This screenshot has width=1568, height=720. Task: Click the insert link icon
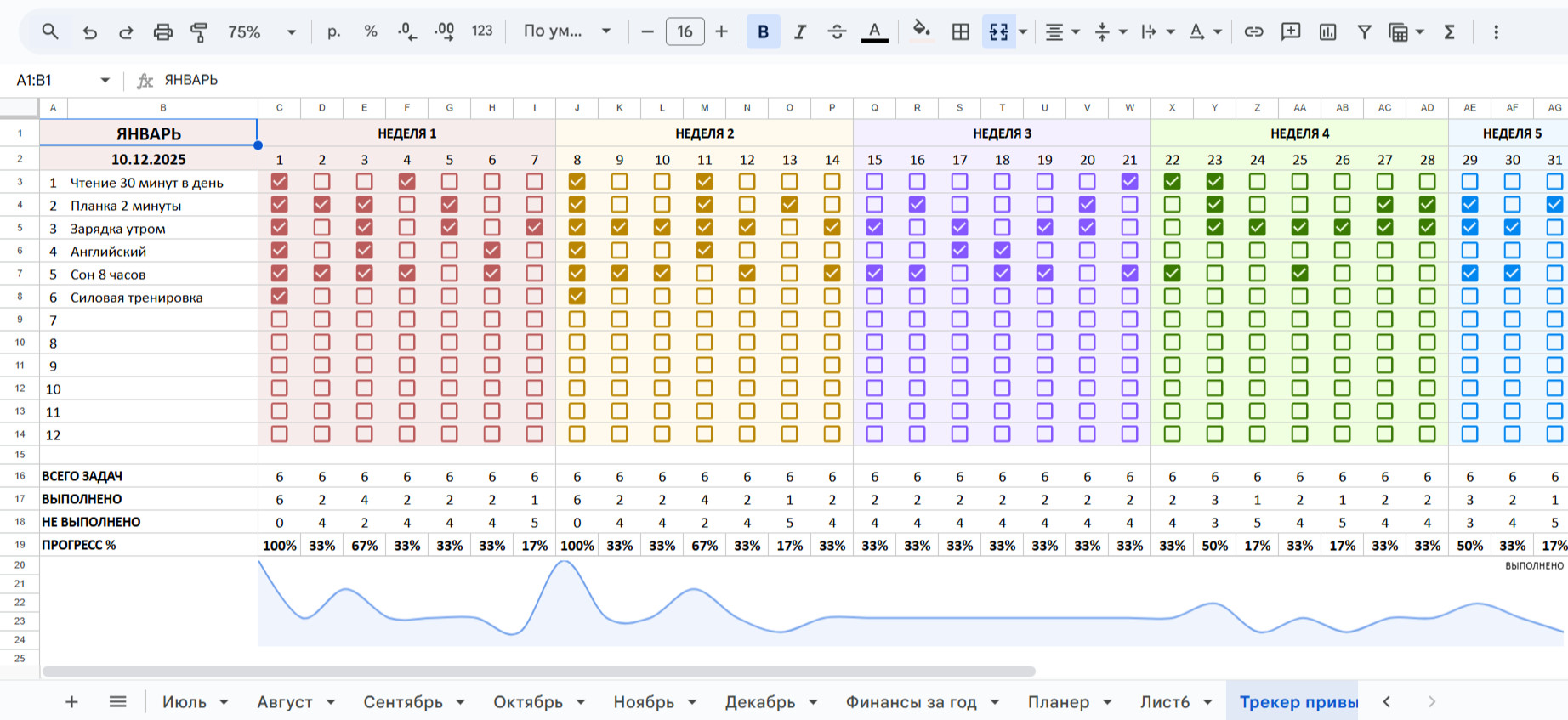point(1253,32)
